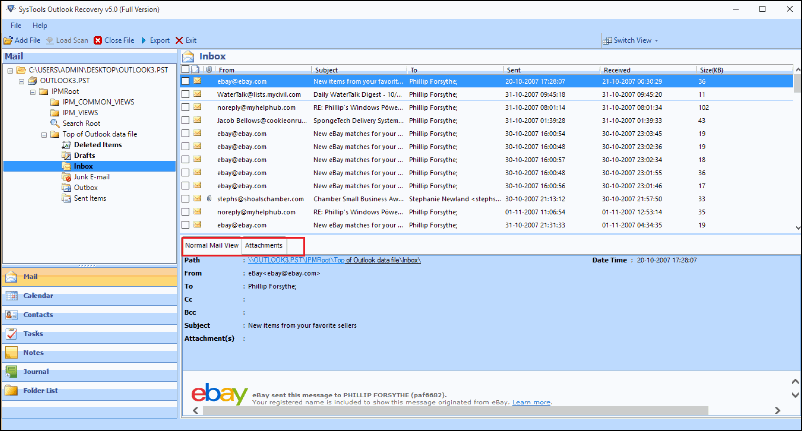Open the Contacts navigation pane
Screen dimensions: 802x431
point(90,314)
